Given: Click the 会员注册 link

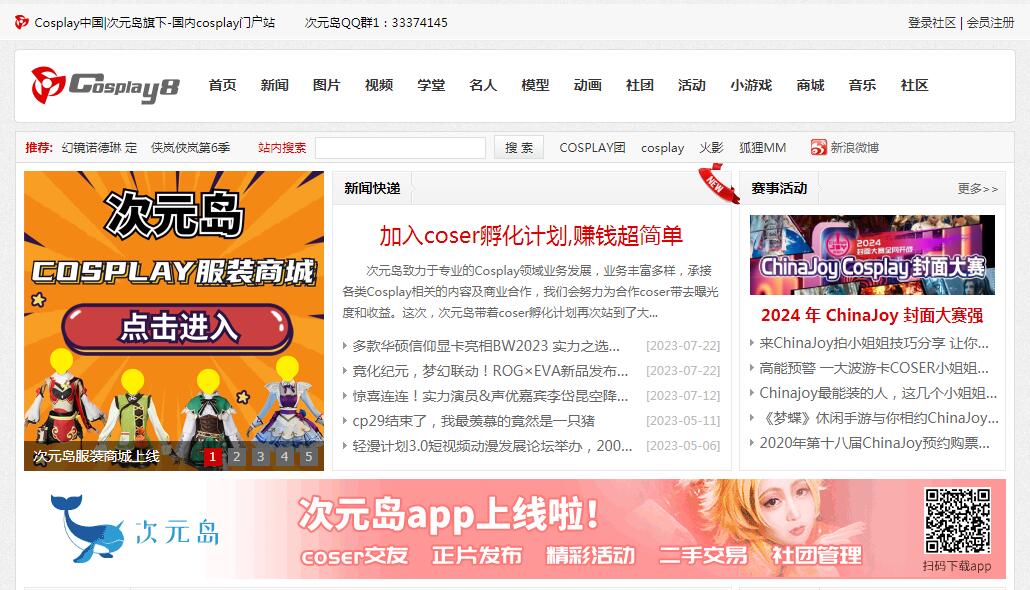Looking at the screenshot, I should coord(991,22).
